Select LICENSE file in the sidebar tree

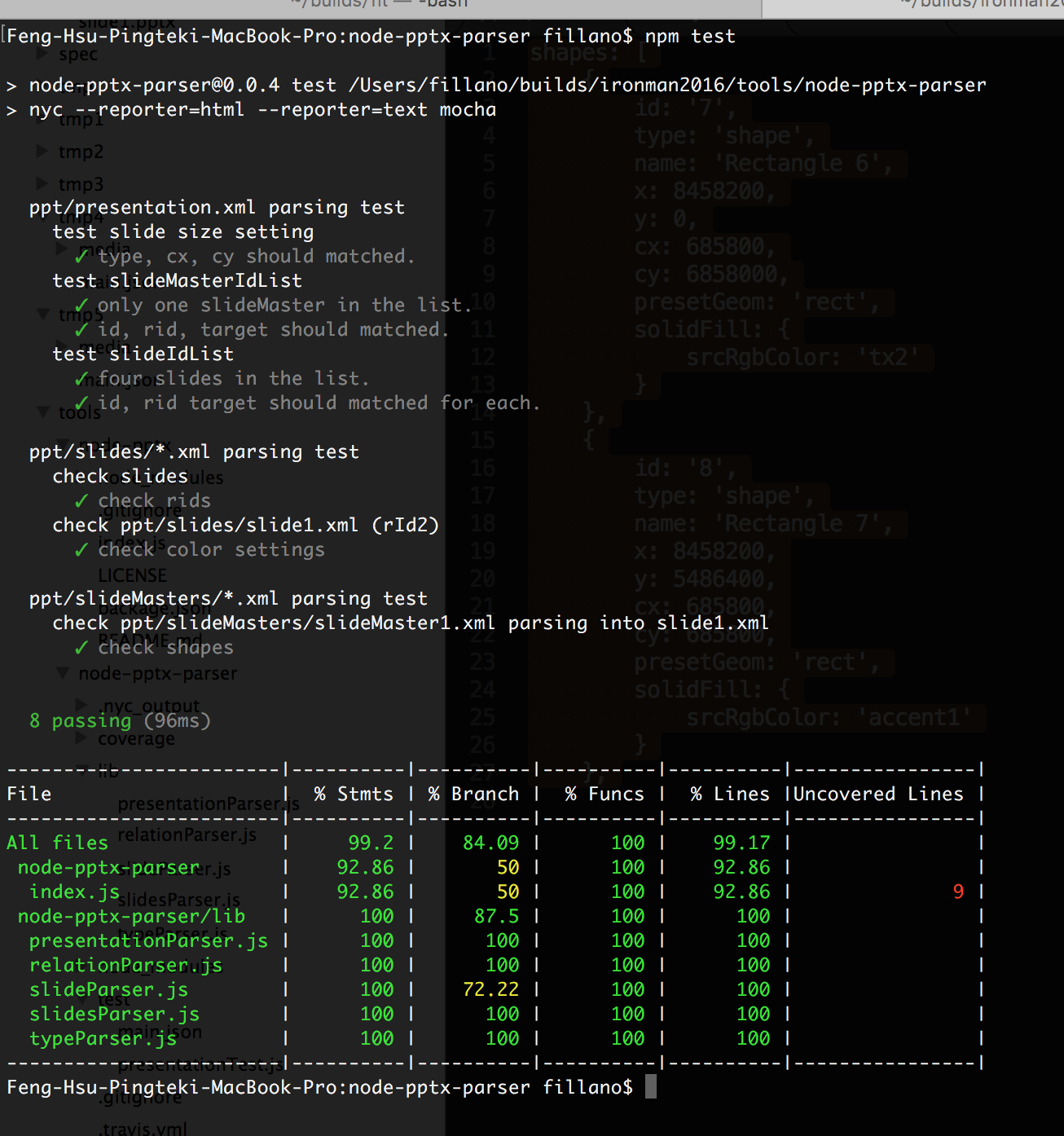tap(132, 575)
